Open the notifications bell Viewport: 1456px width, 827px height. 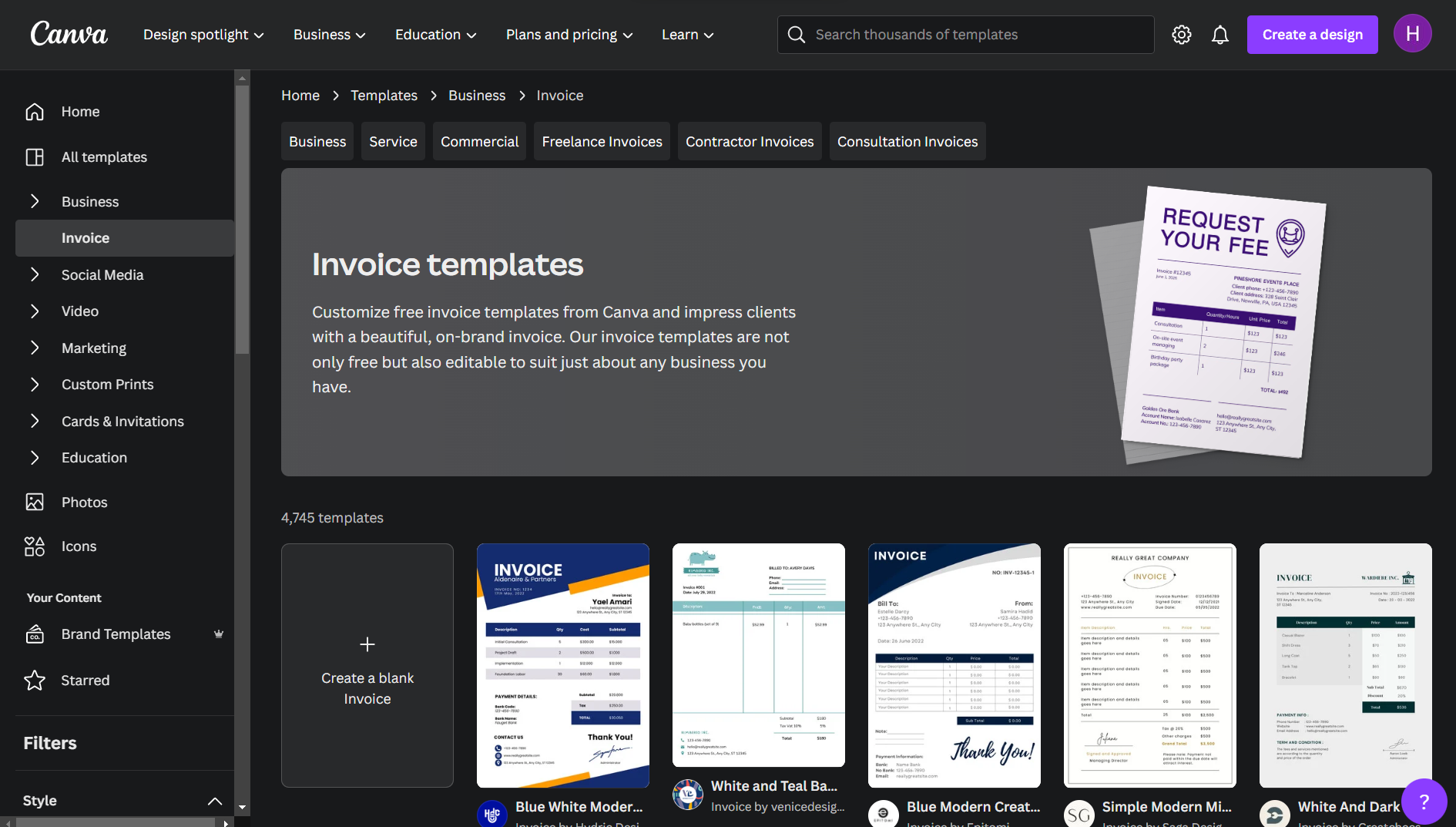pyautogui.click(x=1219, y=35)
